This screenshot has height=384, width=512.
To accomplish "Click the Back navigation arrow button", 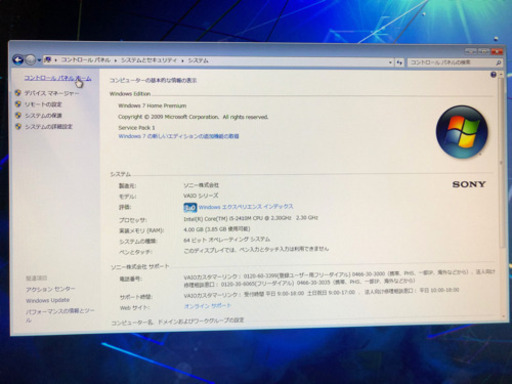I will pyautogui.click(x=18, y=60).
